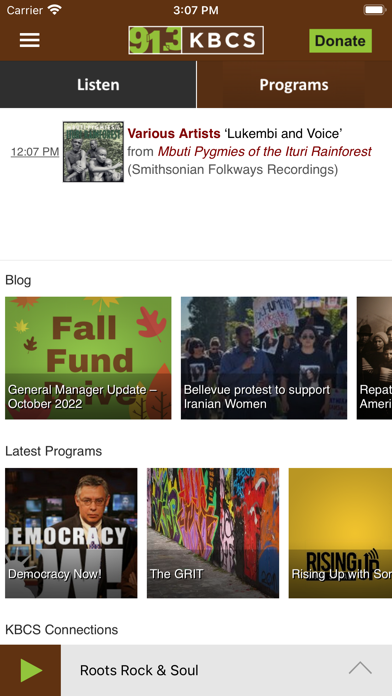Viewport: 392px width, 696px height.
Task: Open the 12:07 PM timestamp link
Action: click(35, 152)
